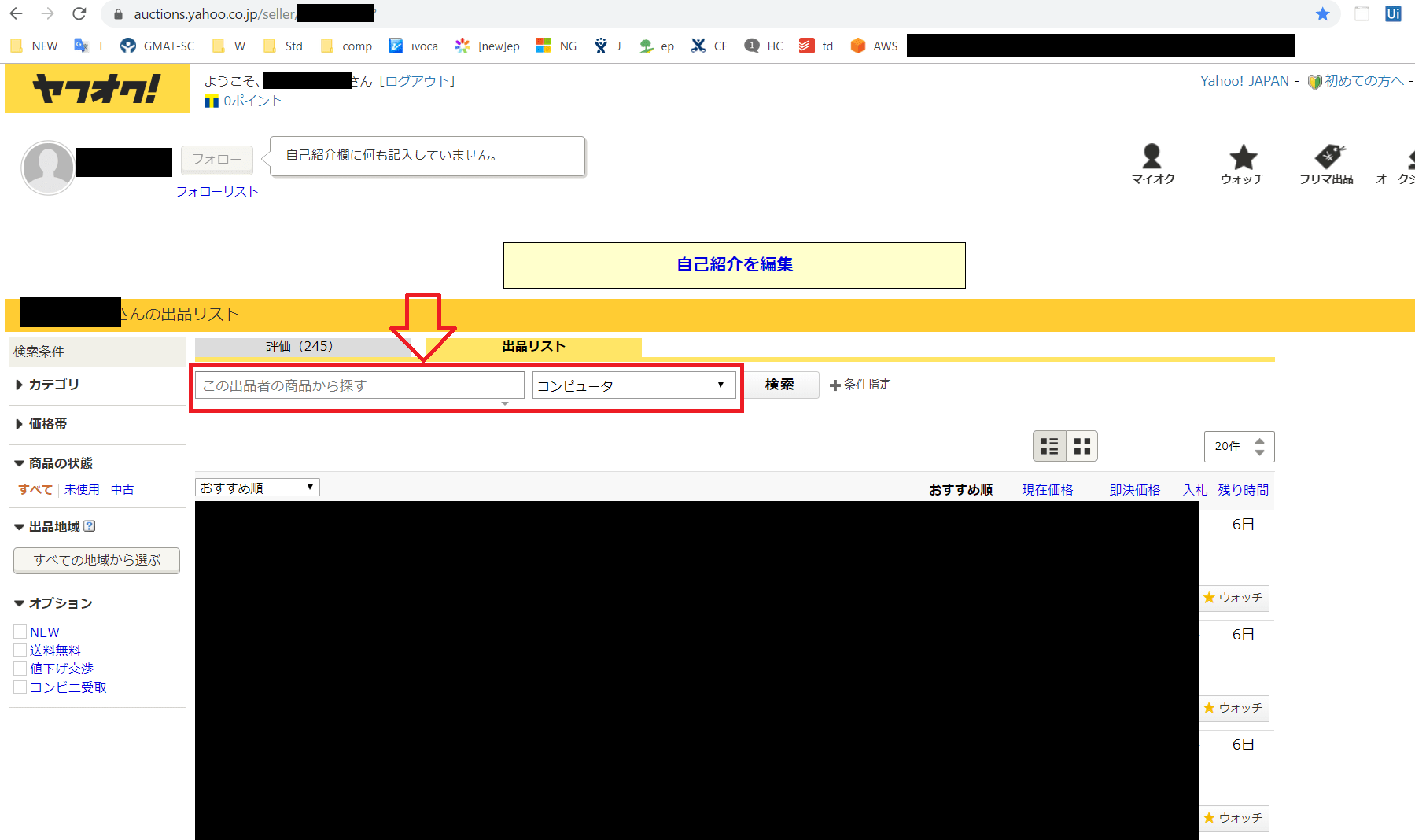Check the 値下げ交渉 option checkbox

coord(20,669)
